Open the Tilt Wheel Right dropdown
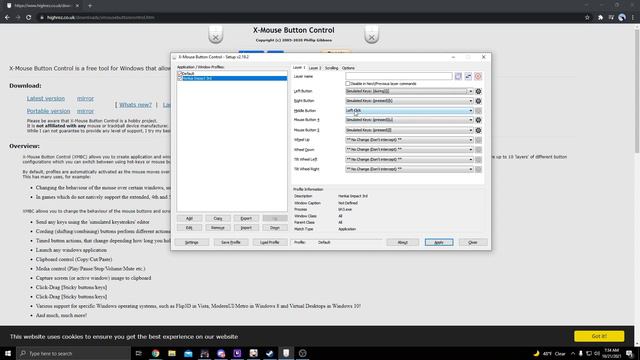 pos(409,169)
